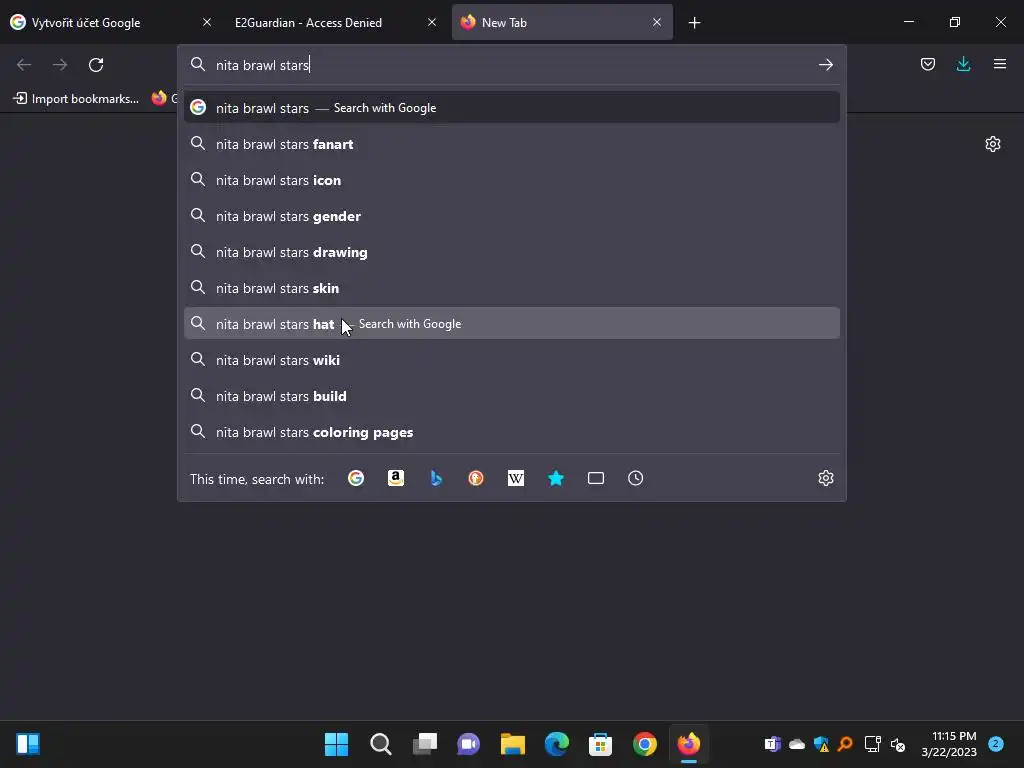This screenshot has height=768, width=1024.
Task: Switch to E2Guardian - Access Denied tab
Action: click(336, 23)
